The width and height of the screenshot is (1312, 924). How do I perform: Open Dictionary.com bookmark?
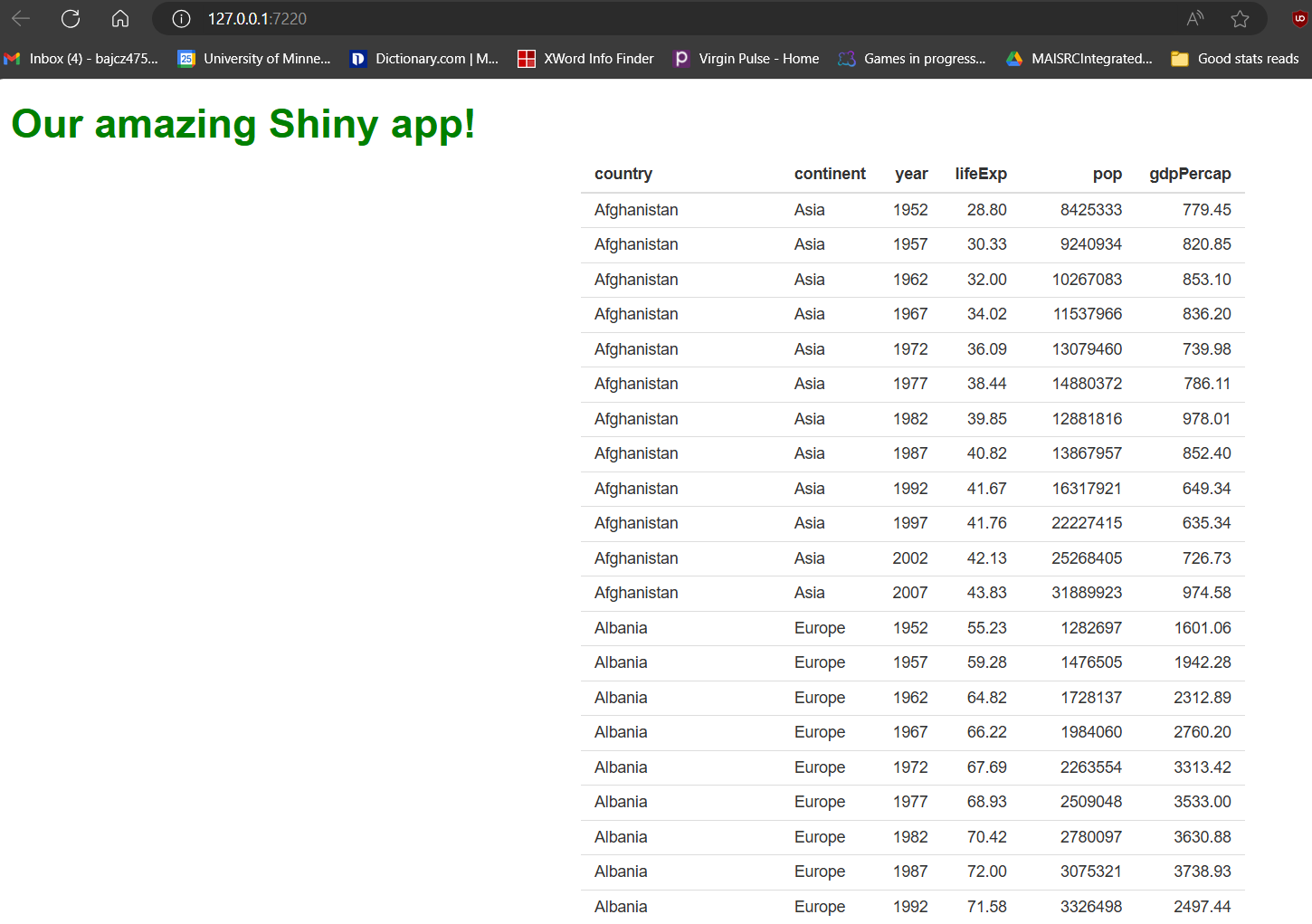pyautogui.click(x=424, y=59)
